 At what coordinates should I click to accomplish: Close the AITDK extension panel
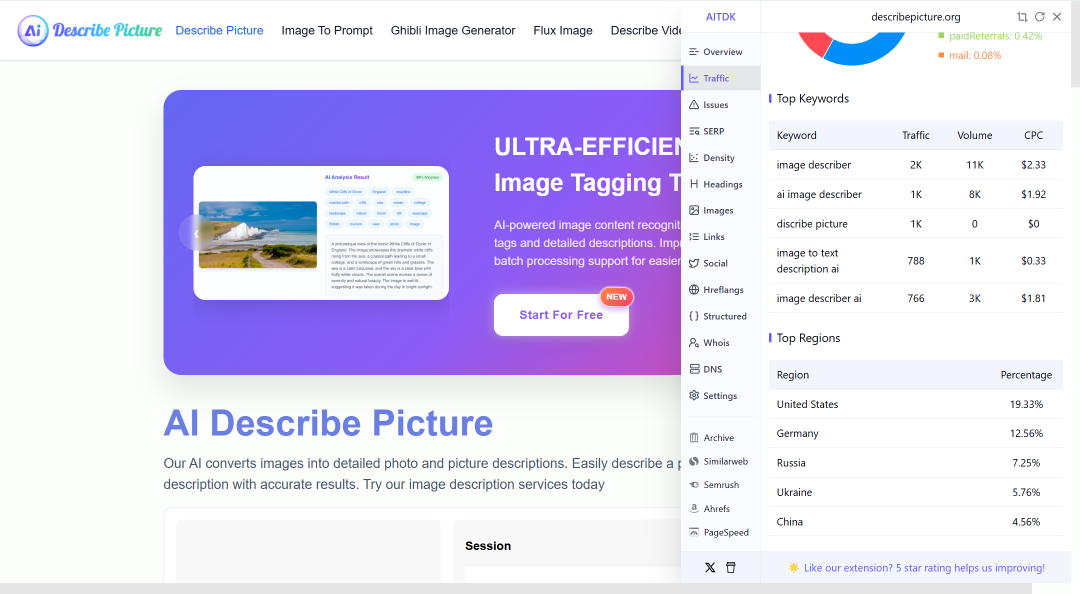(x=1057, y=17)
